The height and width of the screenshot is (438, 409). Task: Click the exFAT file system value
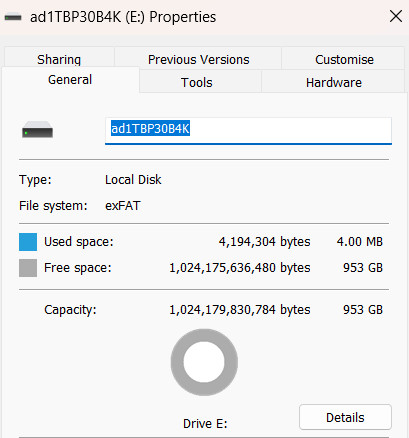point(123,206)
